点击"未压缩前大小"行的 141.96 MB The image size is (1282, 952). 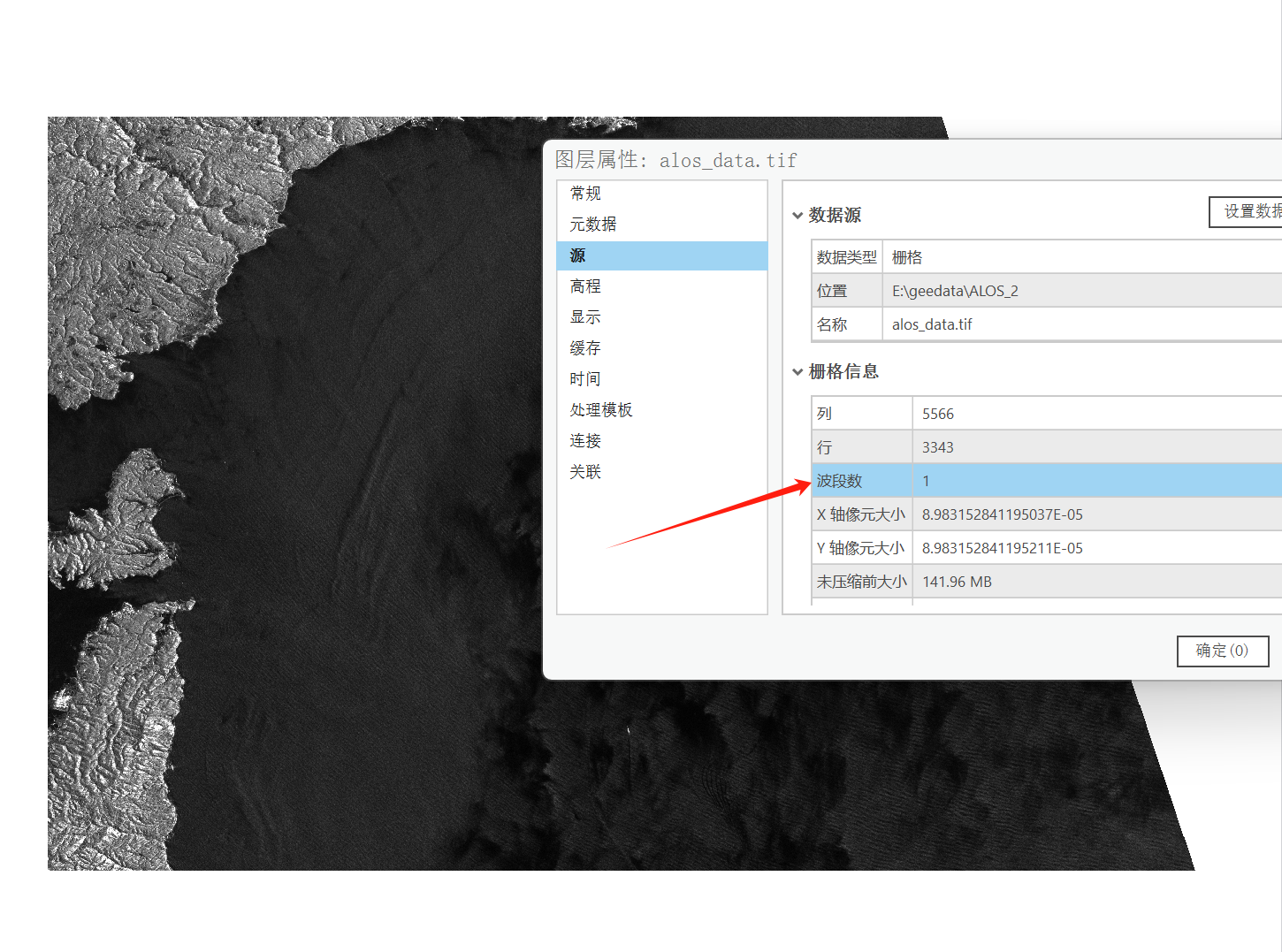pyautogui.click(x=957, y=581)
